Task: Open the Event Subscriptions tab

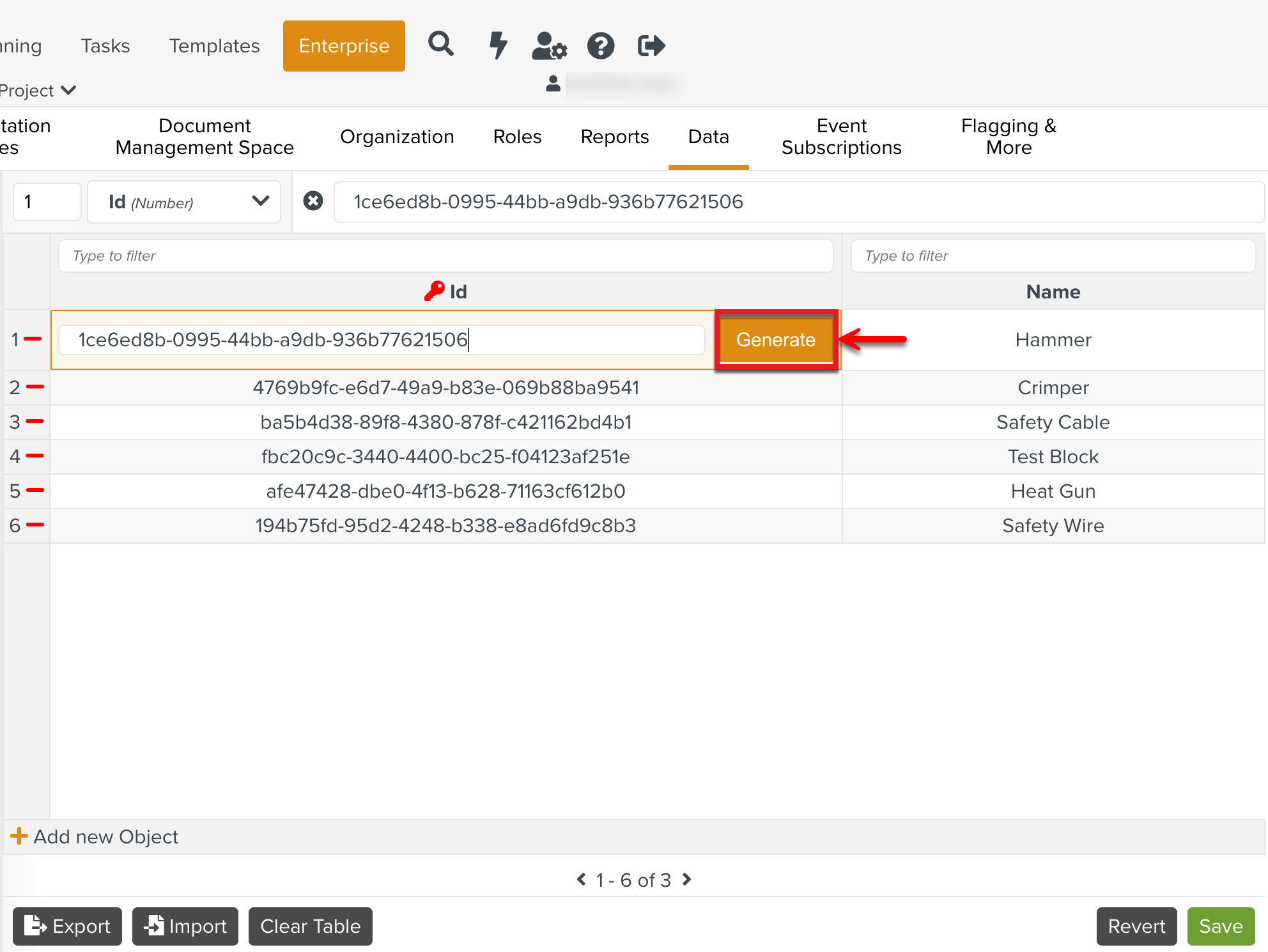Action: coord(841,137)
